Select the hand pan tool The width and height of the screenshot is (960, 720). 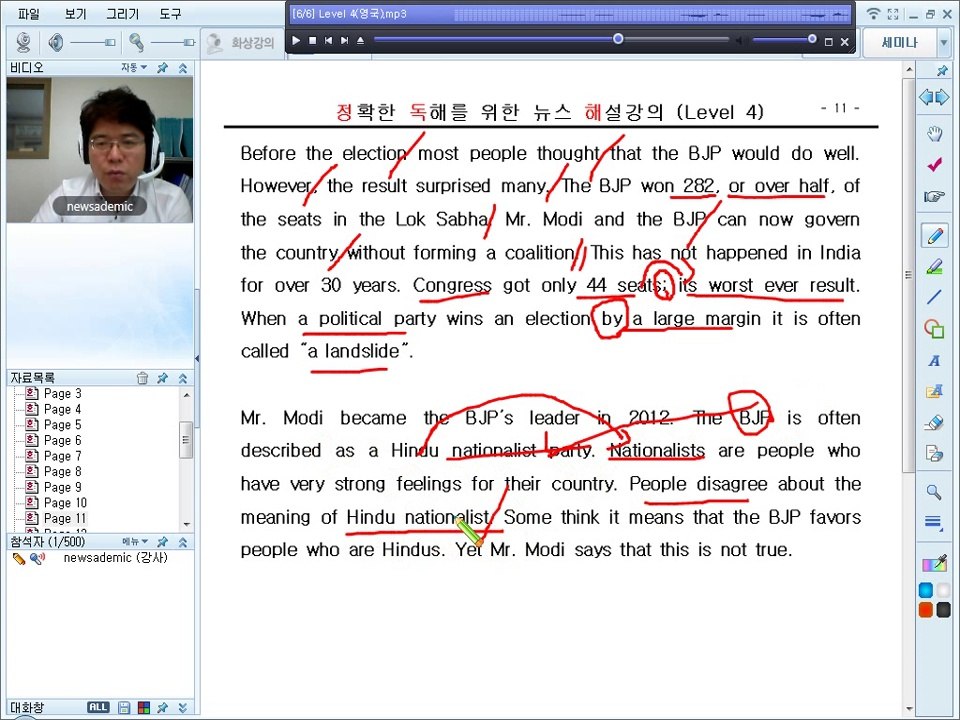[x=934, y=133]
